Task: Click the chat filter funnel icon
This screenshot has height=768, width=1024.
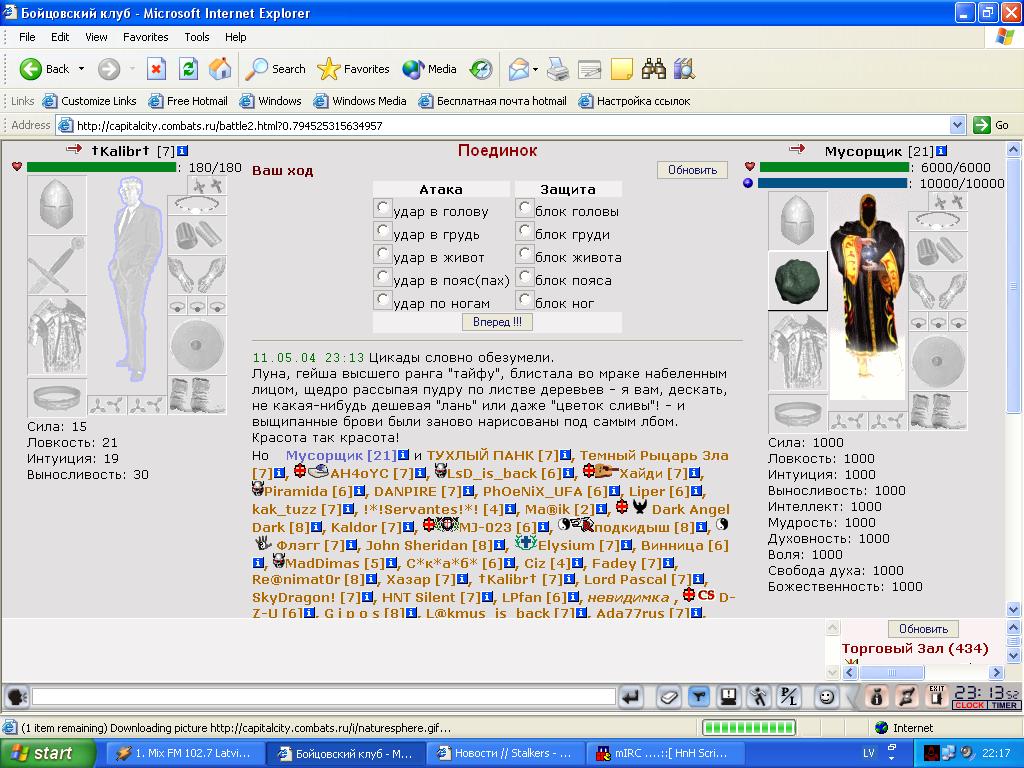Action: coord(699,697)
